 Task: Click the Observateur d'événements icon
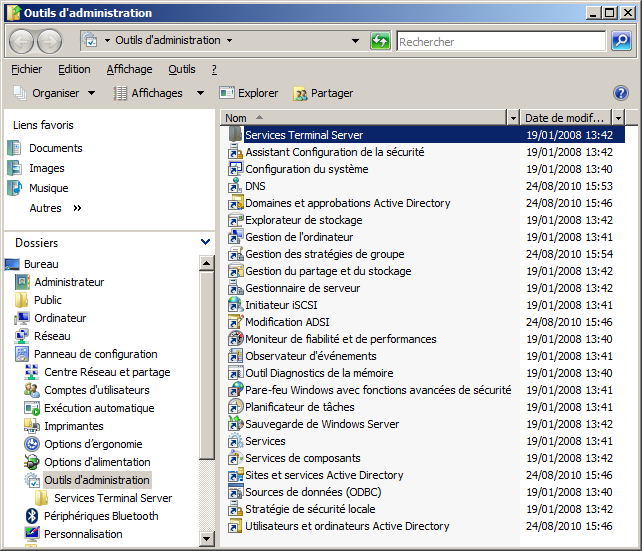pos(235,356)
